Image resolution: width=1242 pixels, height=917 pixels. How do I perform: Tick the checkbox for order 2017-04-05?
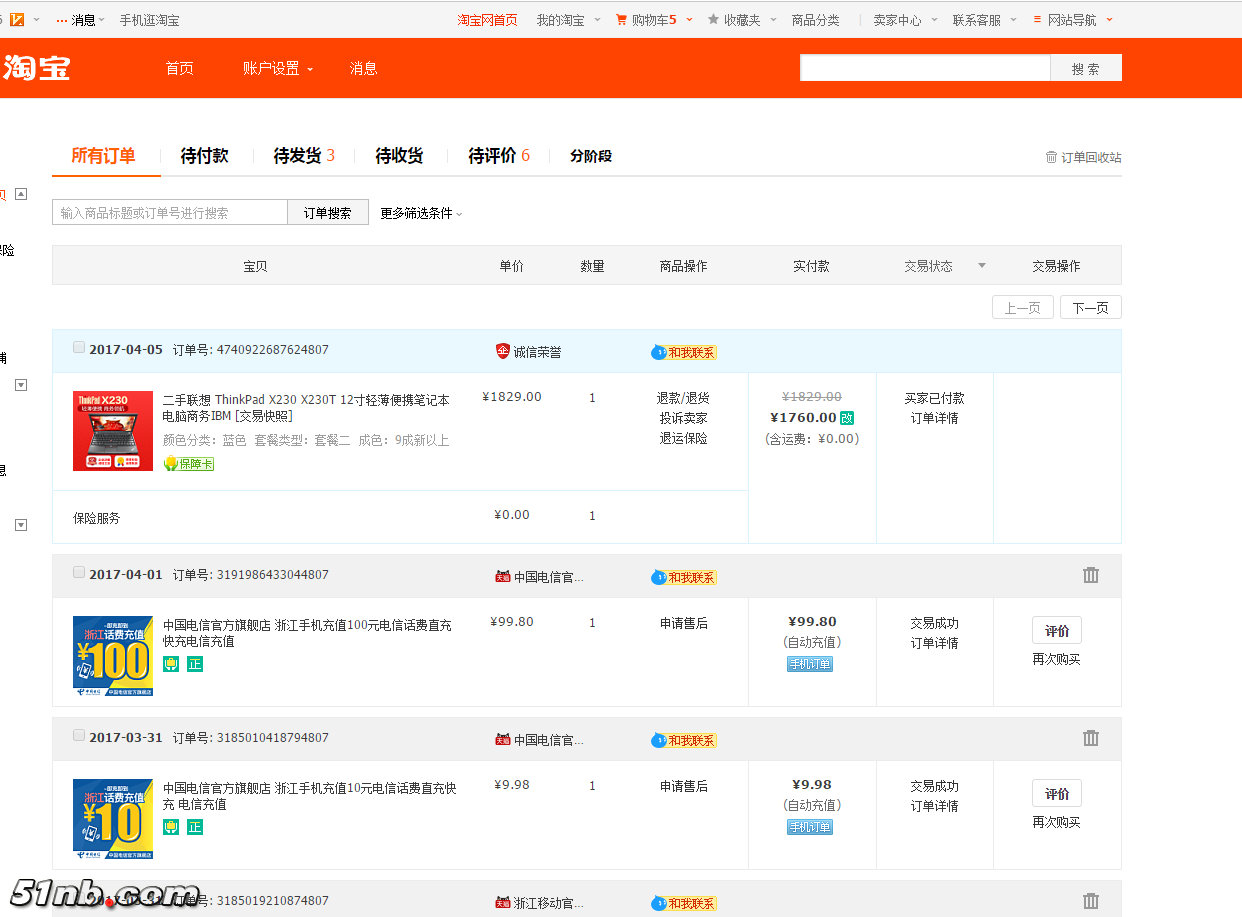coord(79,348)
